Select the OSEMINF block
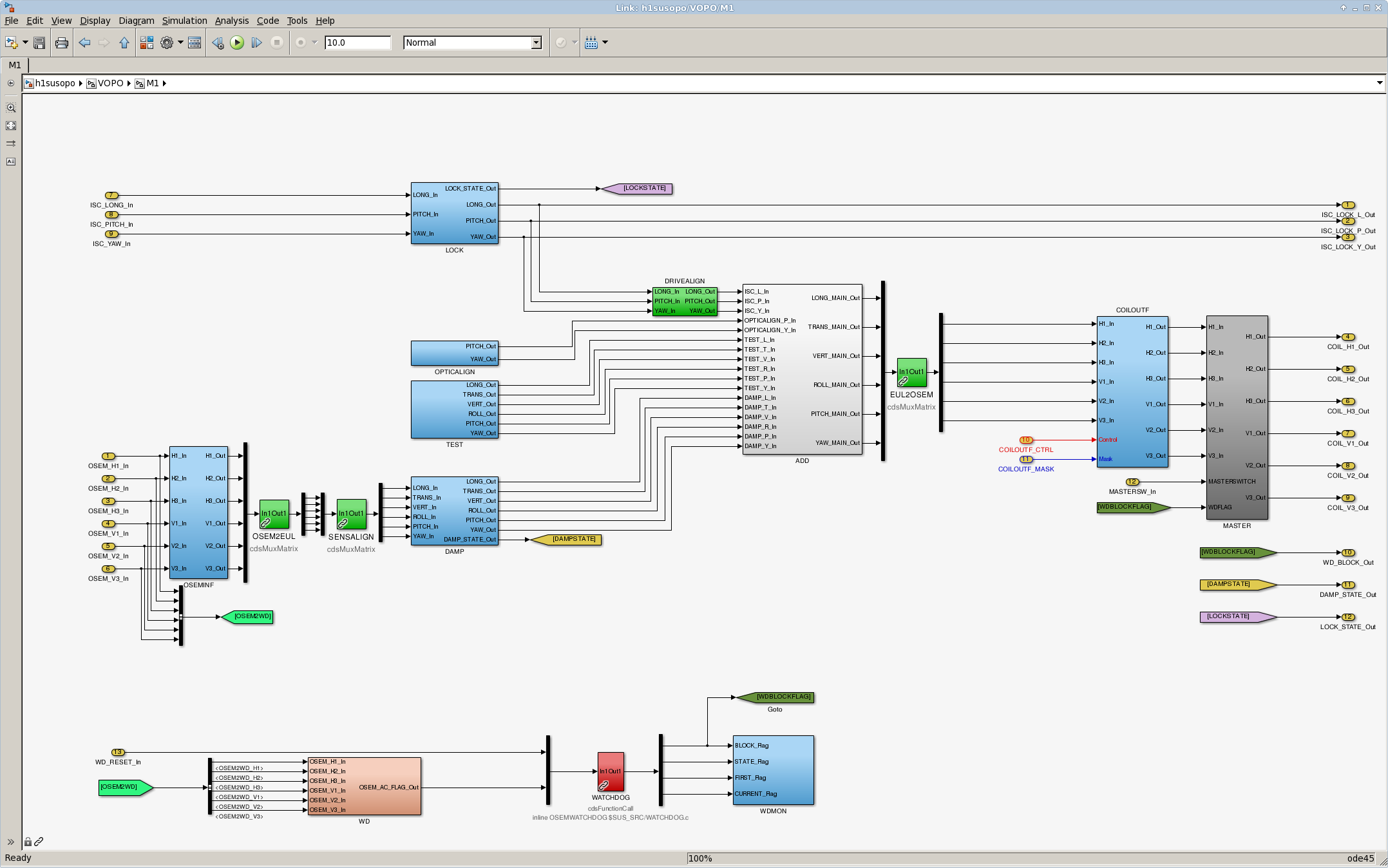 point(198,513)
